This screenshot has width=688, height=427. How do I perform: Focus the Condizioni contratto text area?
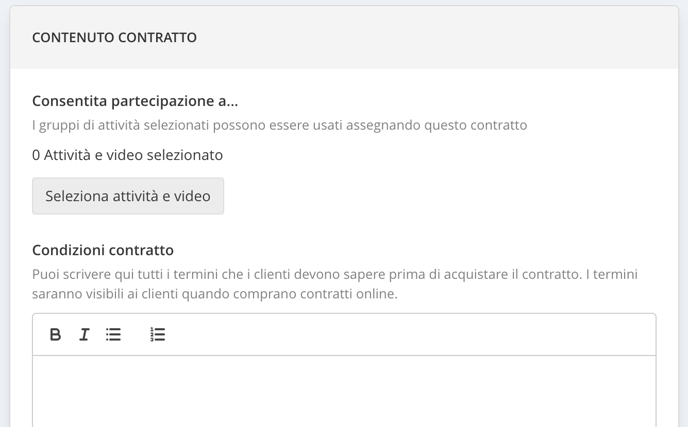pos(344,391)
